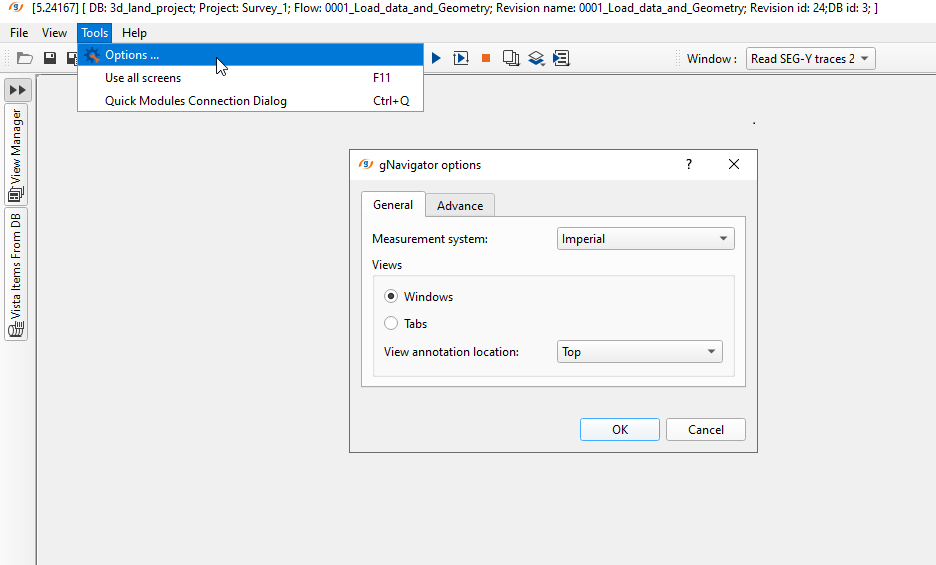Click OK in gNavigator options

tap(620, 429)
